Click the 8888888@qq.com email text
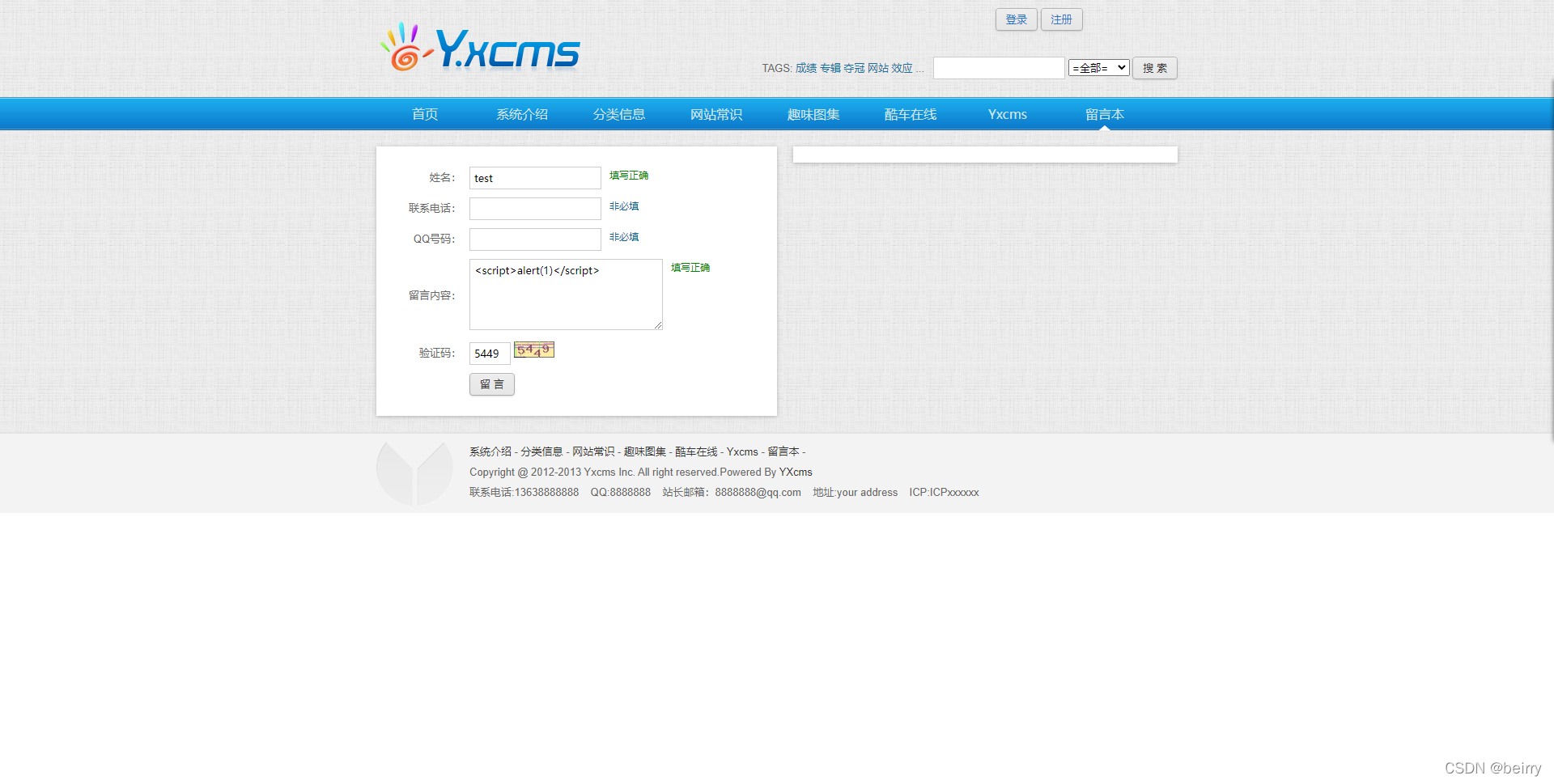Screen dimensions: 1554x784 (x=758, y=492)
